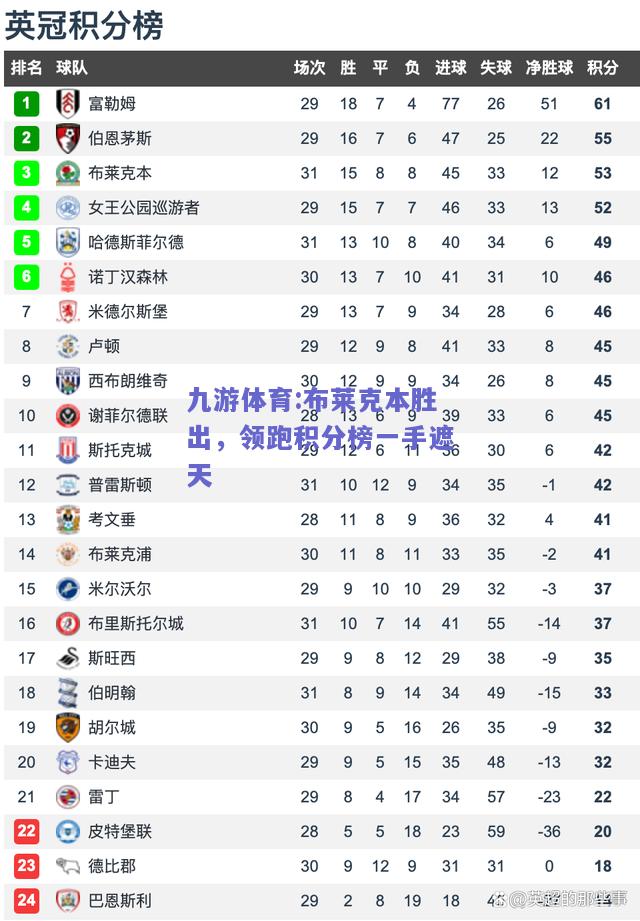Click the 九游体育 overlay headline text
This screenshot has width=640, height=921.
coord(321,438)
